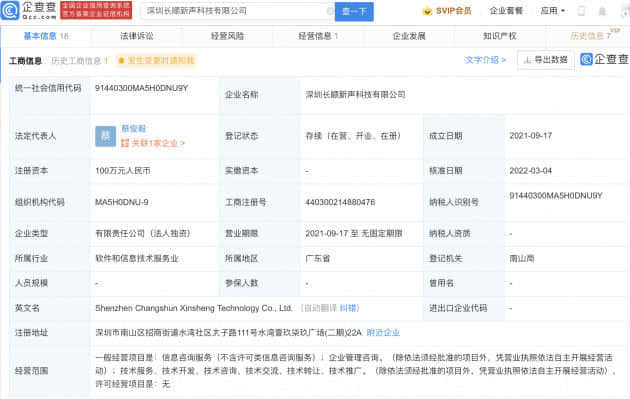Screen dimensions: 630x399
Task: Select the 注册地址 address text
Action: [x=229, y=333]
